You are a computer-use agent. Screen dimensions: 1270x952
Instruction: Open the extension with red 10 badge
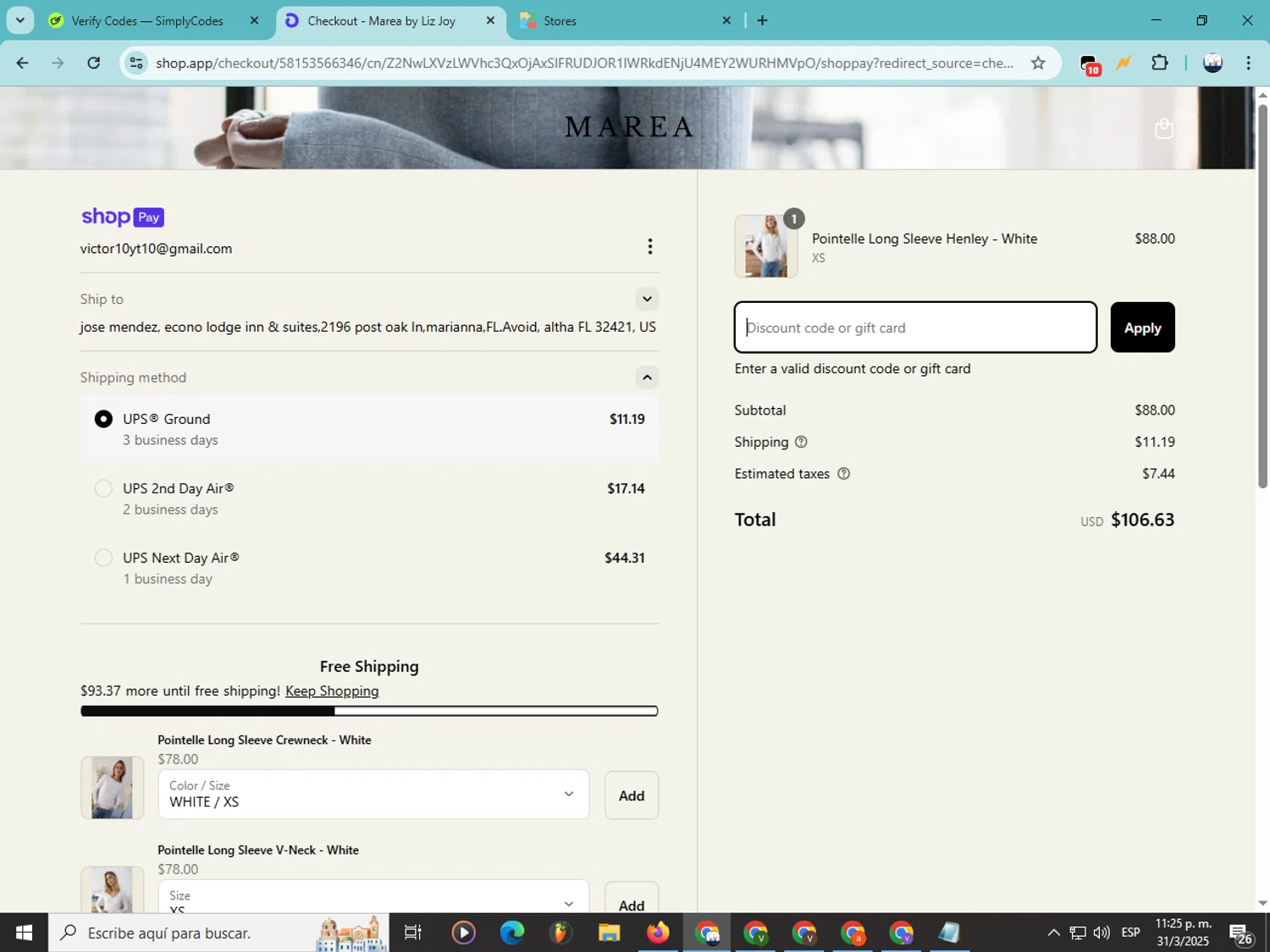[1090, 64]
